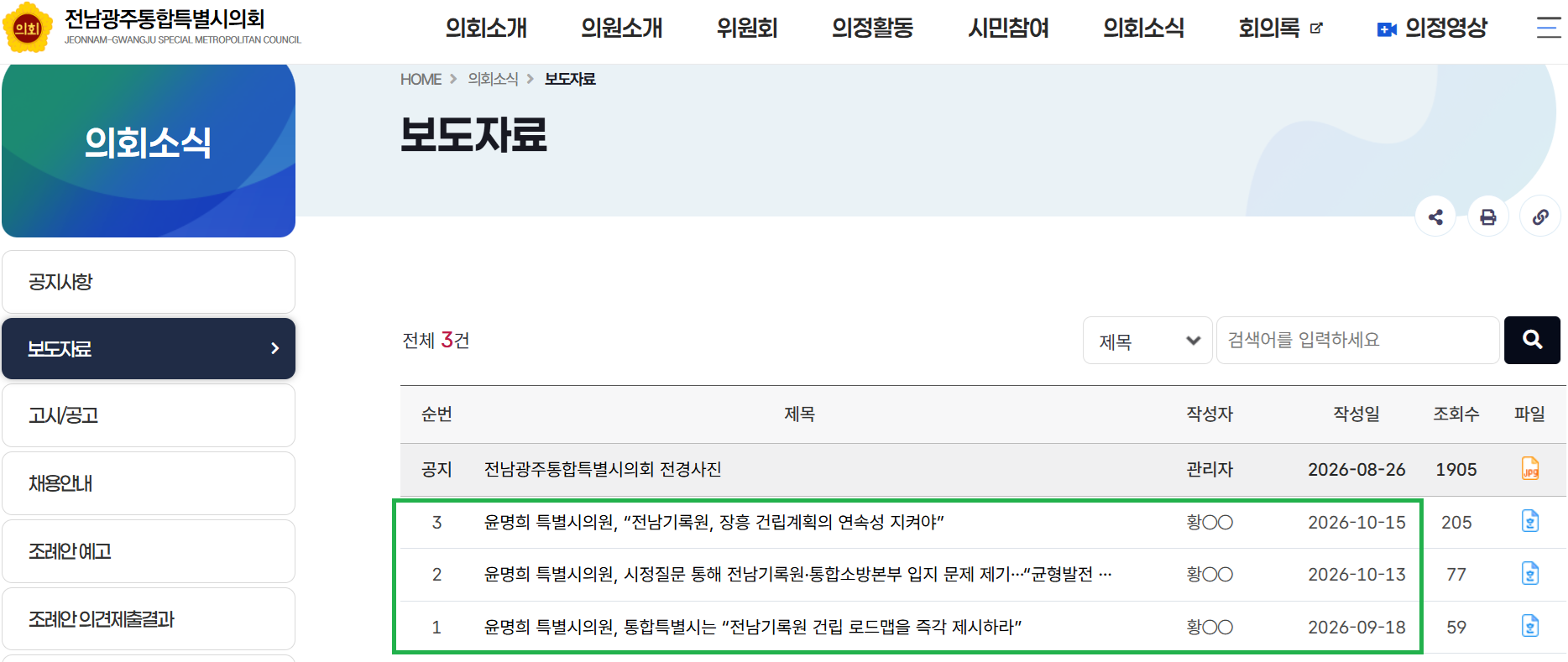Go to HOME in the breadcrumb

421,79
